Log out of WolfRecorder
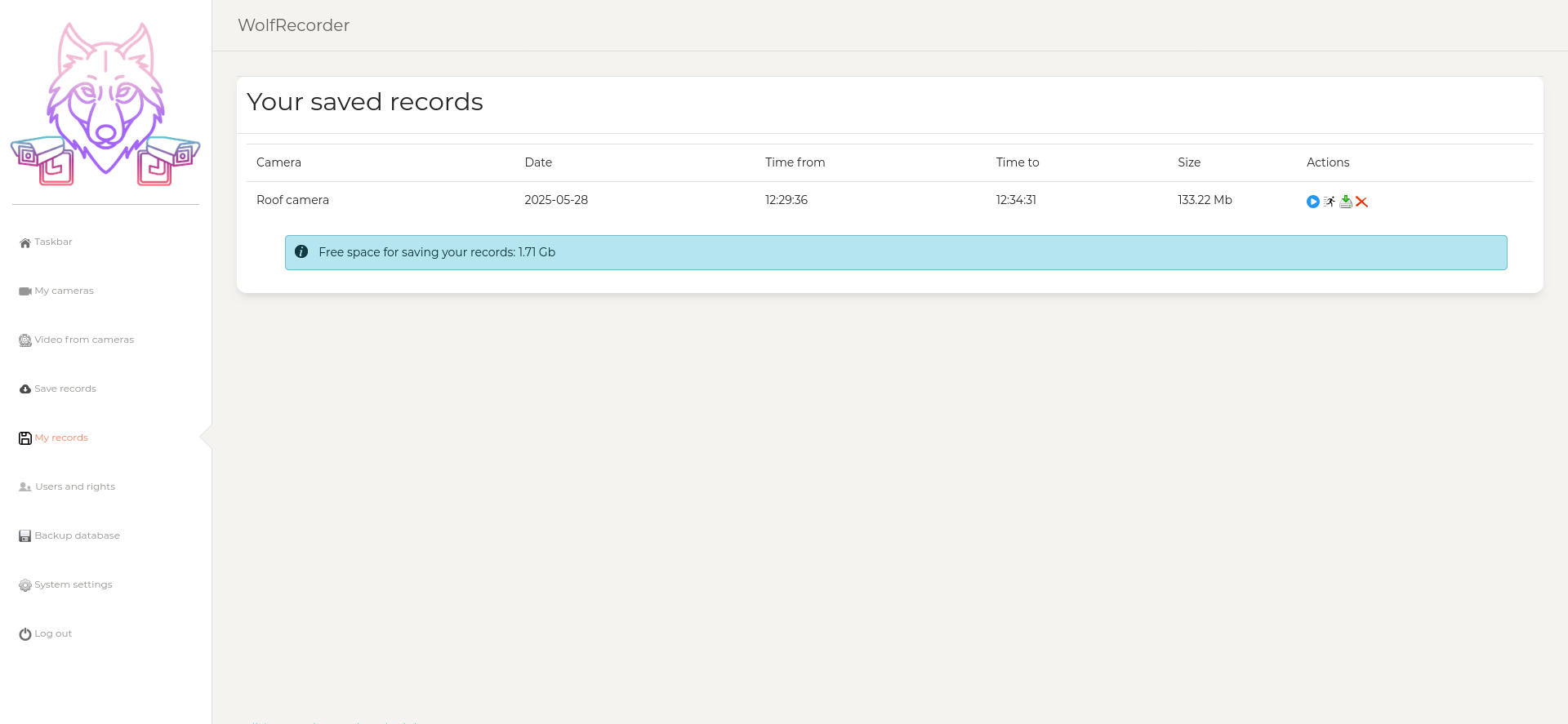 (x=53, y=633)
